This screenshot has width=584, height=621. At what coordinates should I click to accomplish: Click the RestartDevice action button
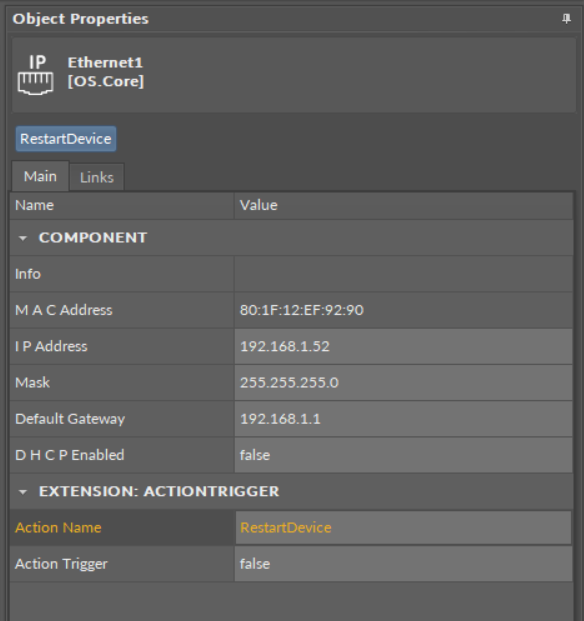coord(66,139)
